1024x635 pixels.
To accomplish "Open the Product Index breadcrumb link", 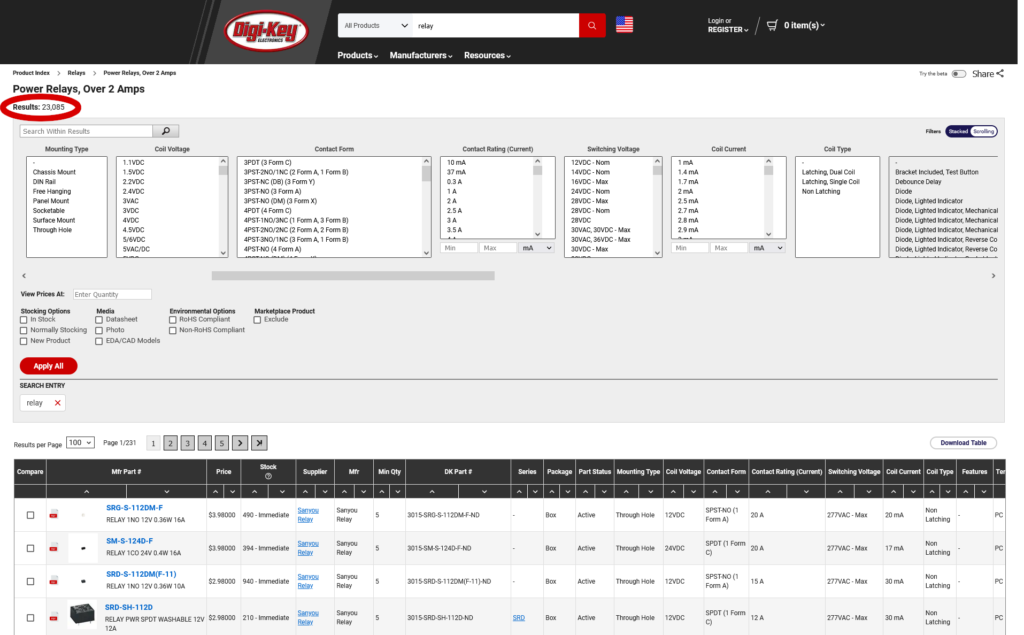I will tap(31, 73).
